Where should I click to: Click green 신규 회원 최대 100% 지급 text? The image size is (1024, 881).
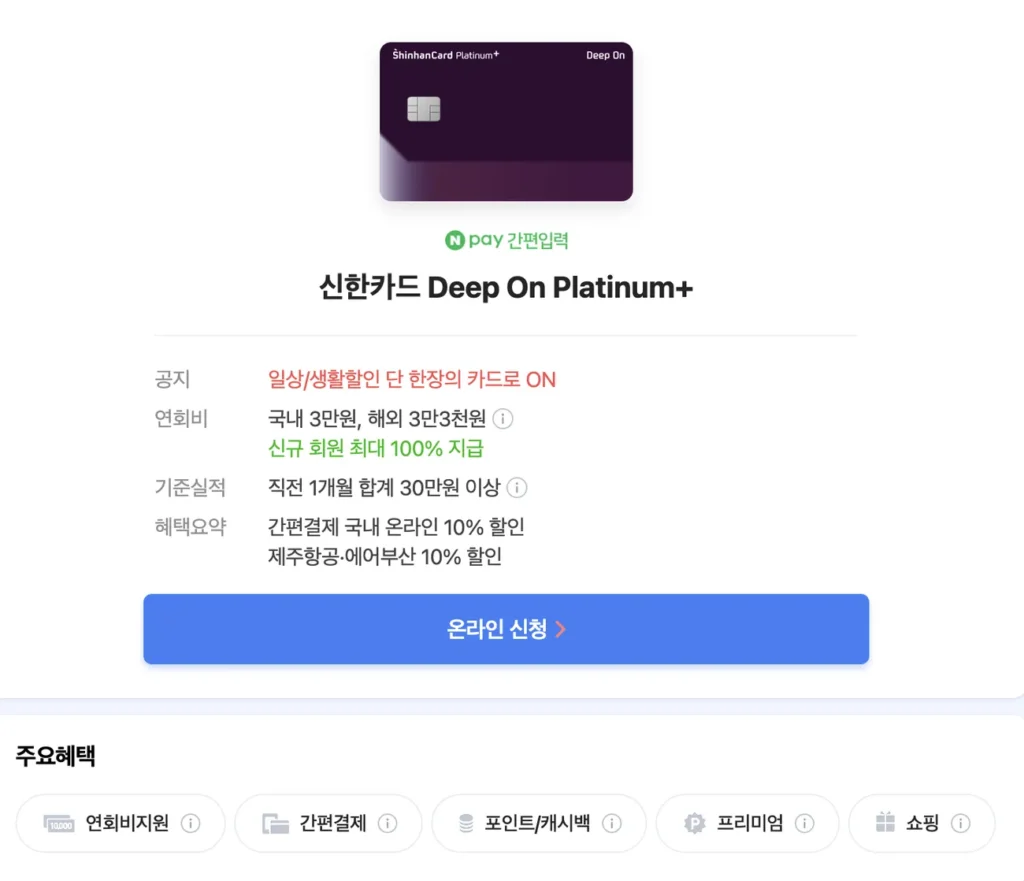point(376,449)
